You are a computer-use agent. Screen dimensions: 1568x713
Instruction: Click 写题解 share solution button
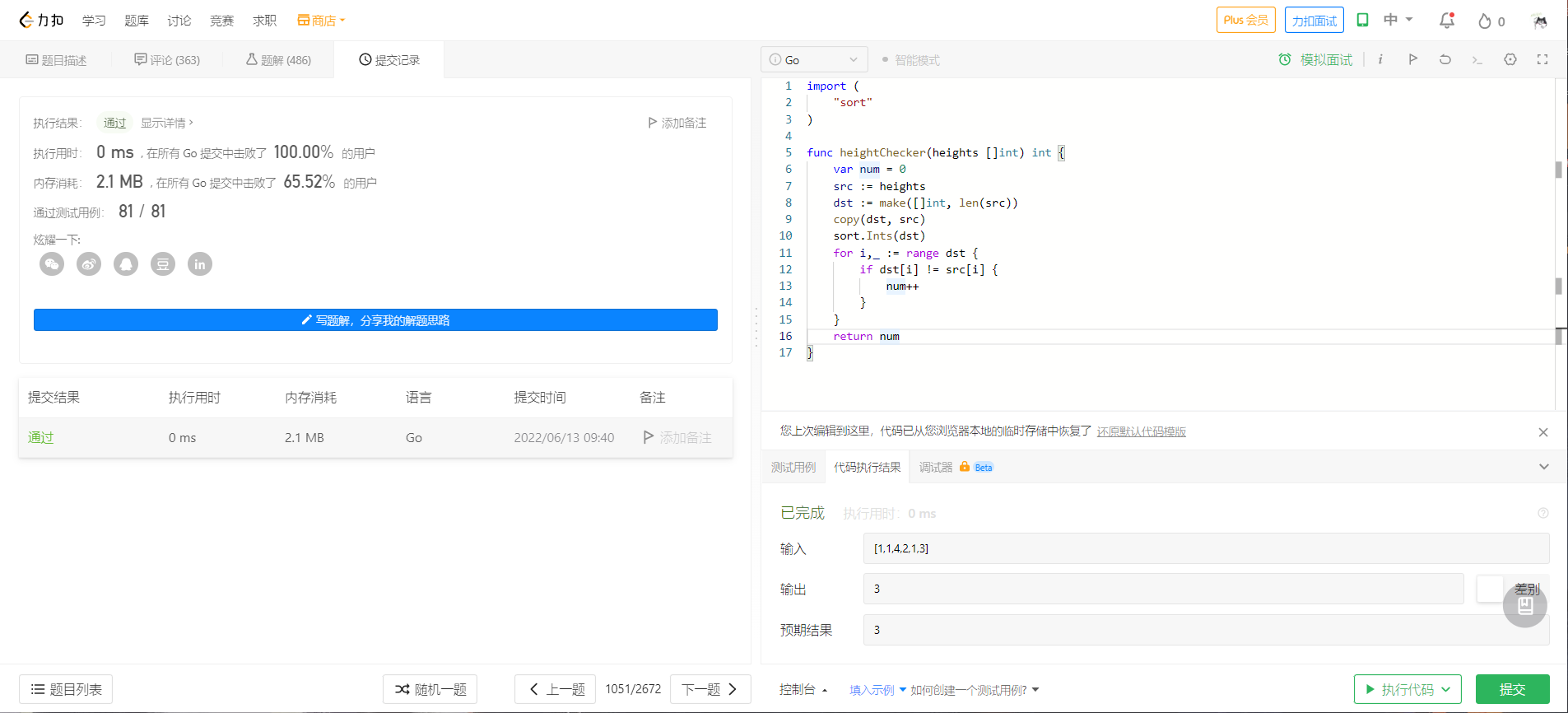(375, 320)
